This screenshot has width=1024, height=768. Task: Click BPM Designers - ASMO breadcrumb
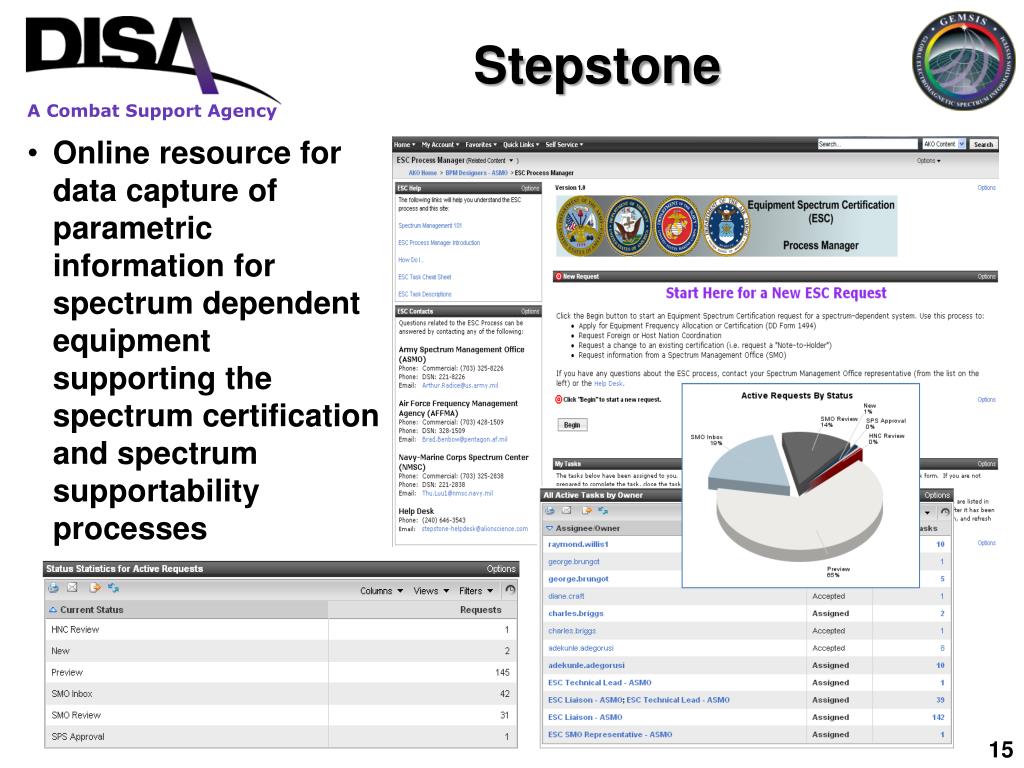tap(476, 173)
